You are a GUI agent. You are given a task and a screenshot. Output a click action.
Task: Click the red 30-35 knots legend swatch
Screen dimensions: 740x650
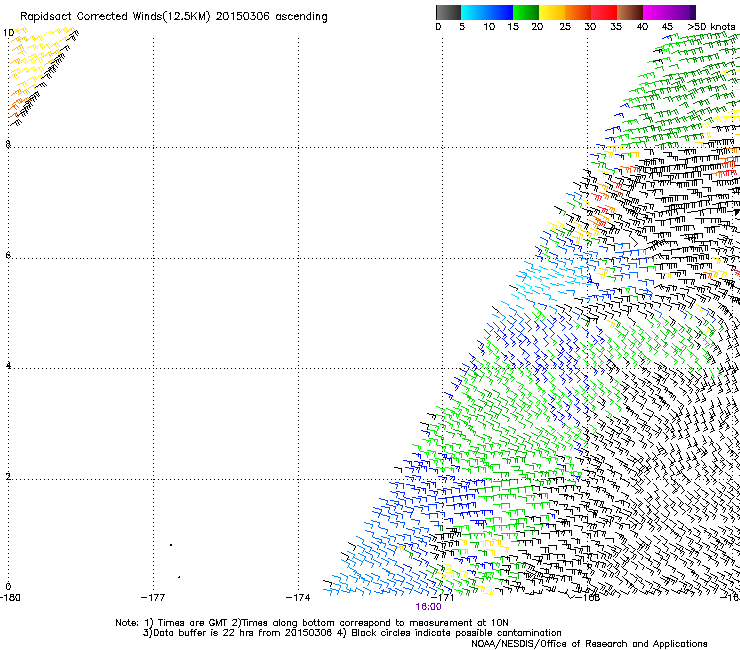click(x=604, y=12)
